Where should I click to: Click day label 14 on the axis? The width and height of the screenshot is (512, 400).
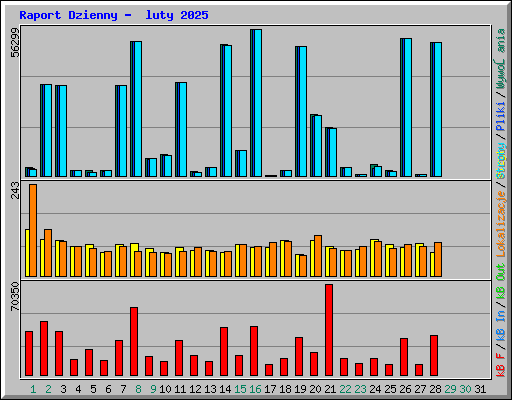225,389
